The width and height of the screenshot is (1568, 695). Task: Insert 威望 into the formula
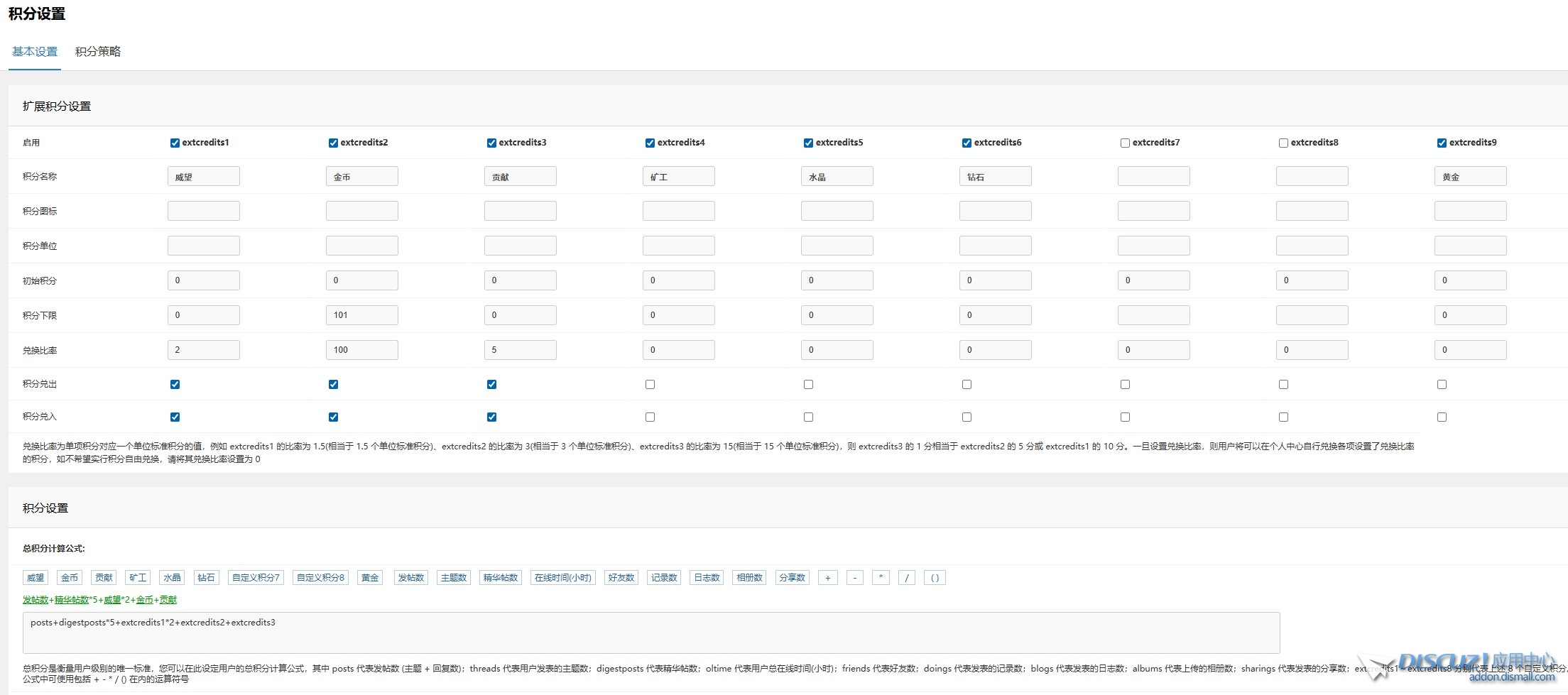tap(36, 578)
